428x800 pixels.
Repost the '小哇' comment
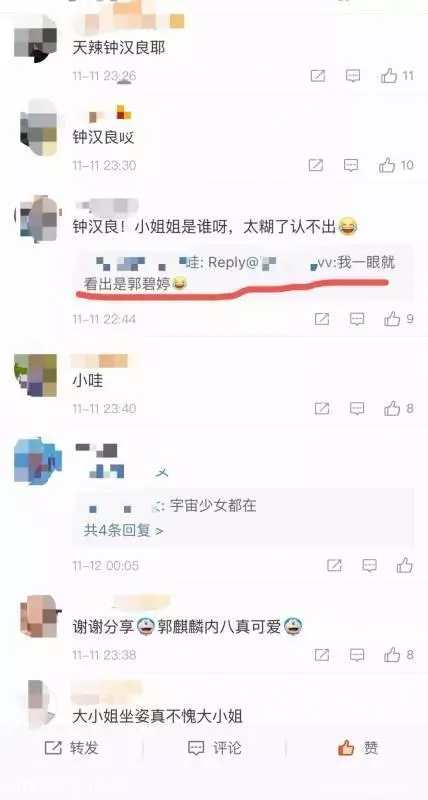pos(321,408)
